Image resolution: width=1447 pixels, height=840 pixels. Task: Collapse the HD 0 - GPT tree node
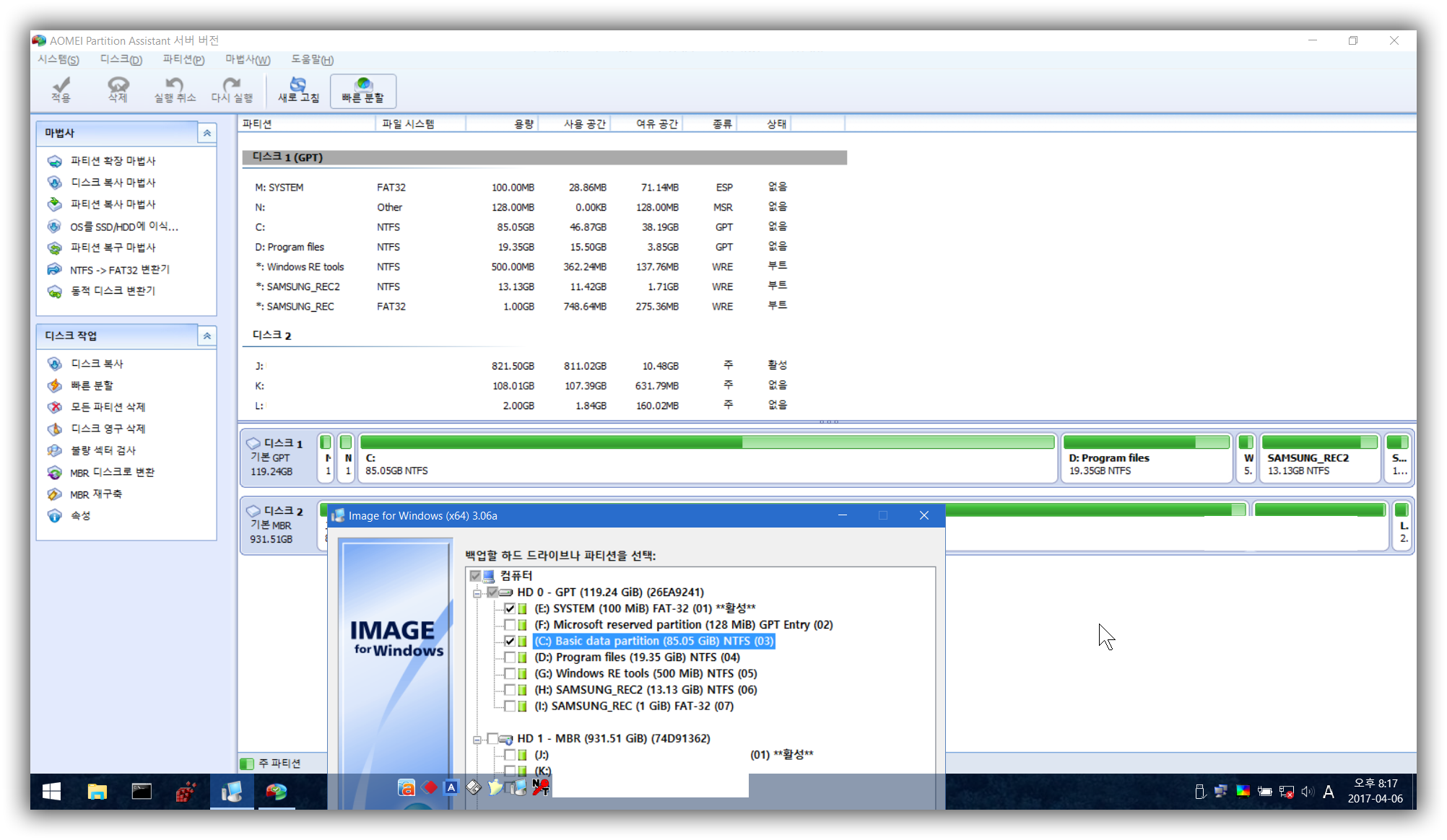477,593
